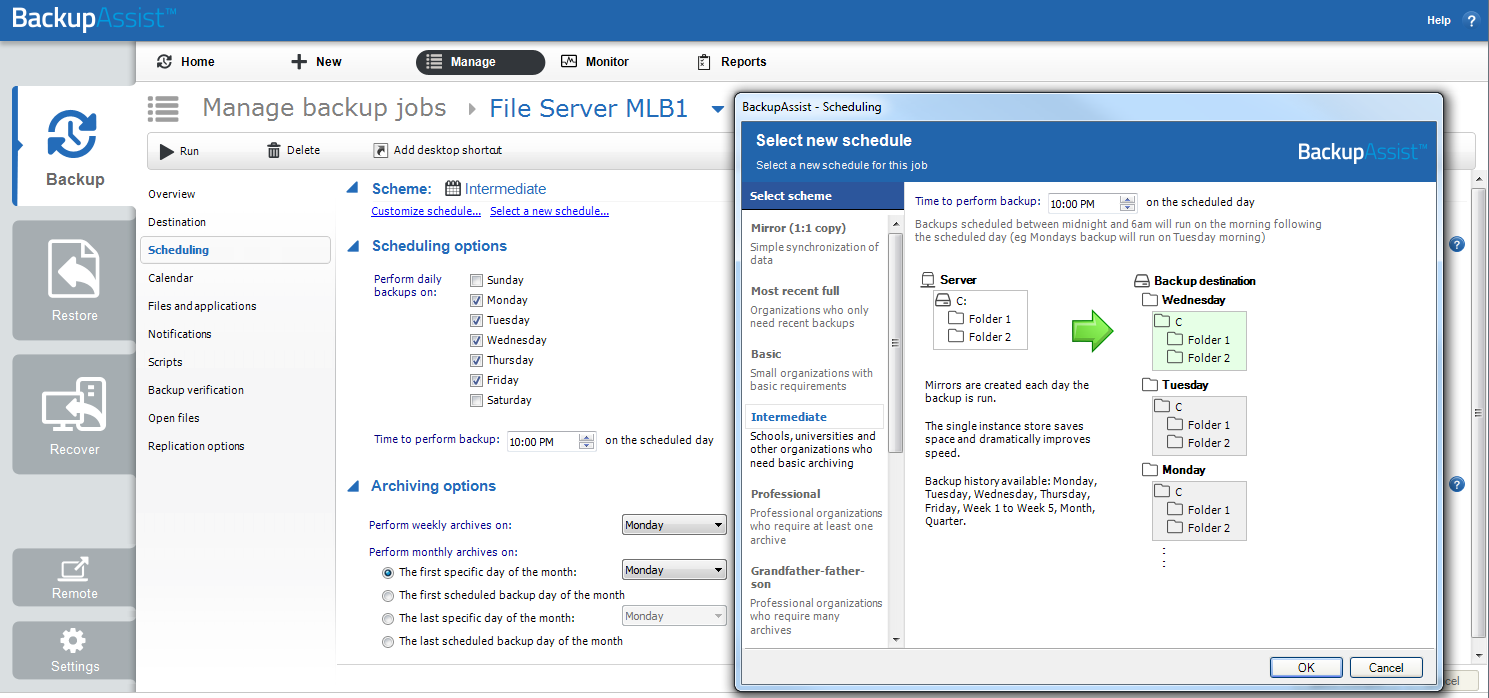
Task: Click the job list icon beside Manage backup jobs
Action: pyautogui.click(x=163, y=108)
